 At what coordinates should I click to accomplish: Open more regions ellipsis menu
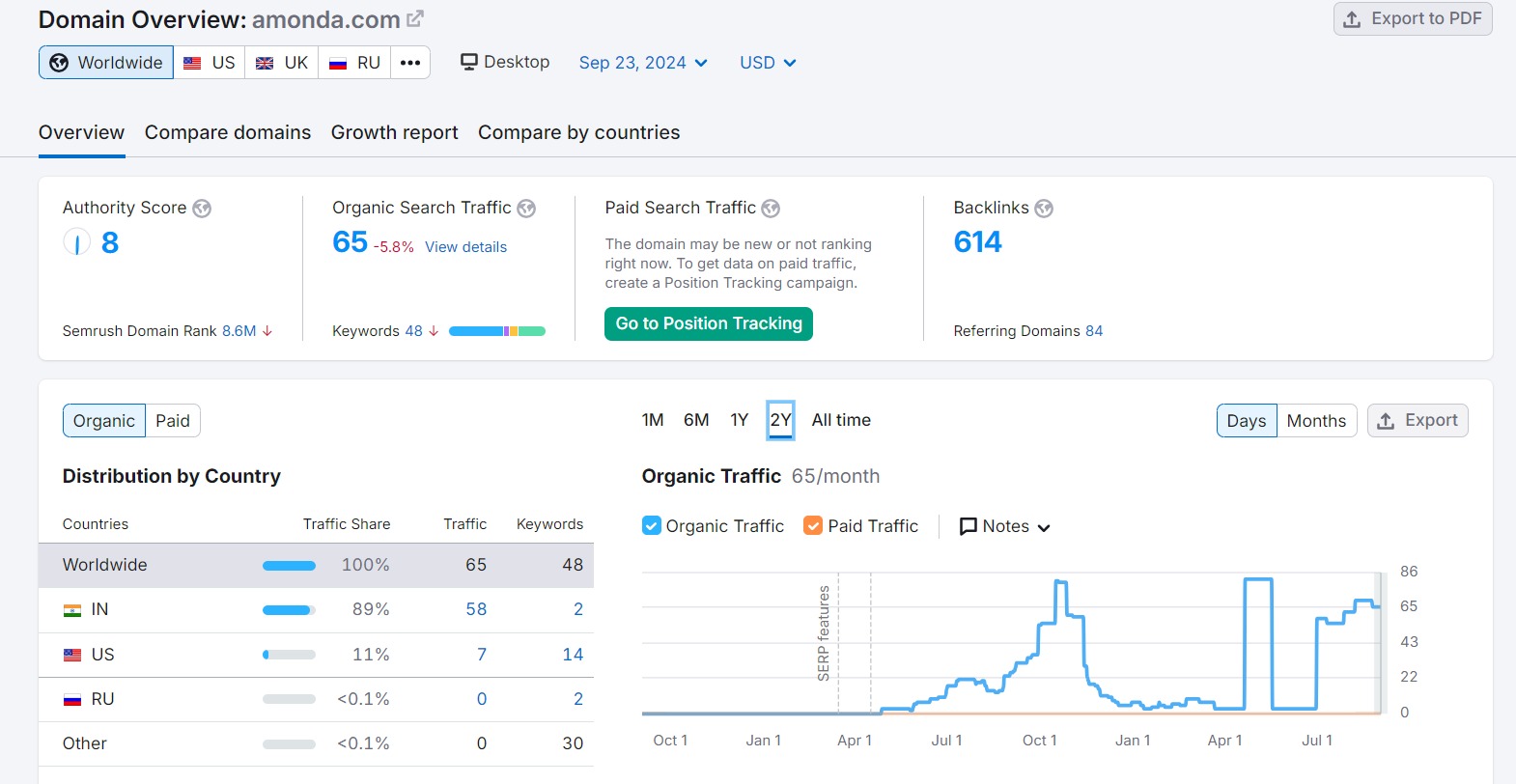pyautogui.click(x=410, y=63)
